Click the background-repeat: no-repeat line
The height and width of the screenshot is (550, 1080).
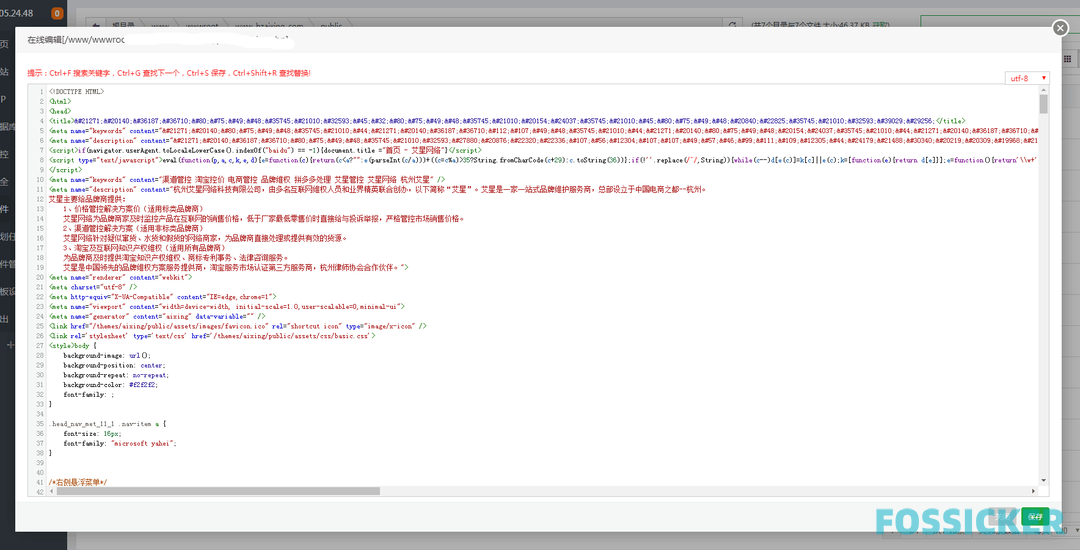(116, 374)
